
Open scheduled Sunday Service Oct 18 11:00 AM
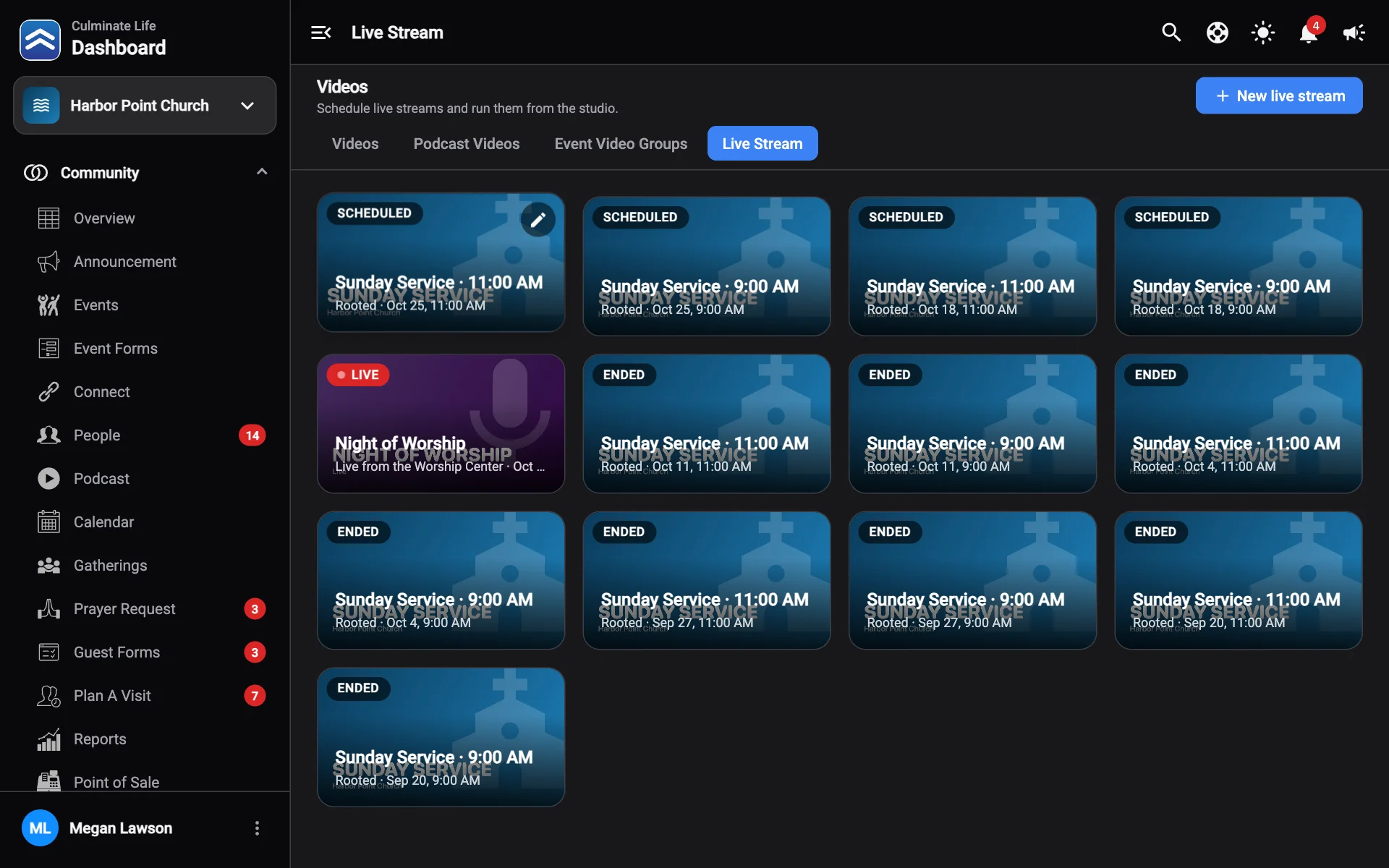click(972, 266)
